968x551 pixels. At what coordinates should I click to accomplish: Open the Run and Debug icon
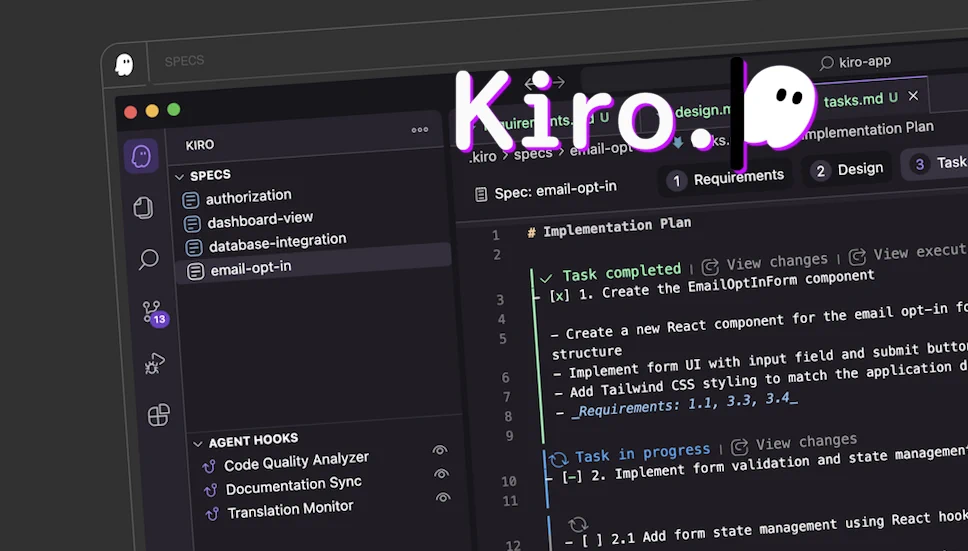(x=154, y=363)
